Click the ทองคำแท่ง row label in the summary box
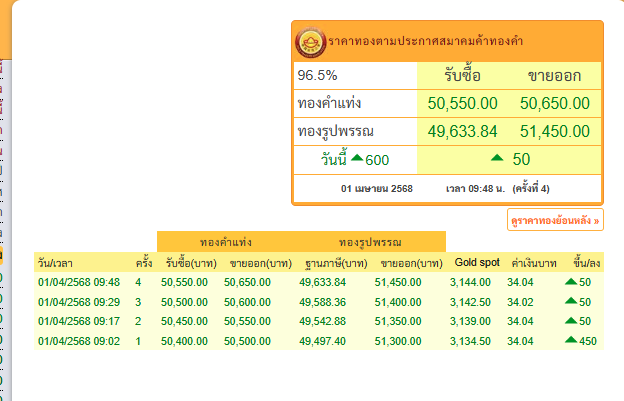 [x=329, y=103]
